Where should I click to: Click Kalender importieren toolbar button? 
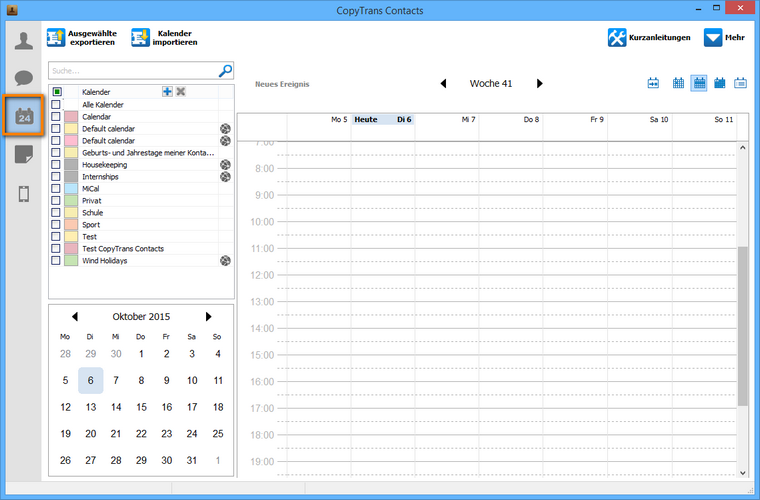(164, 38)
